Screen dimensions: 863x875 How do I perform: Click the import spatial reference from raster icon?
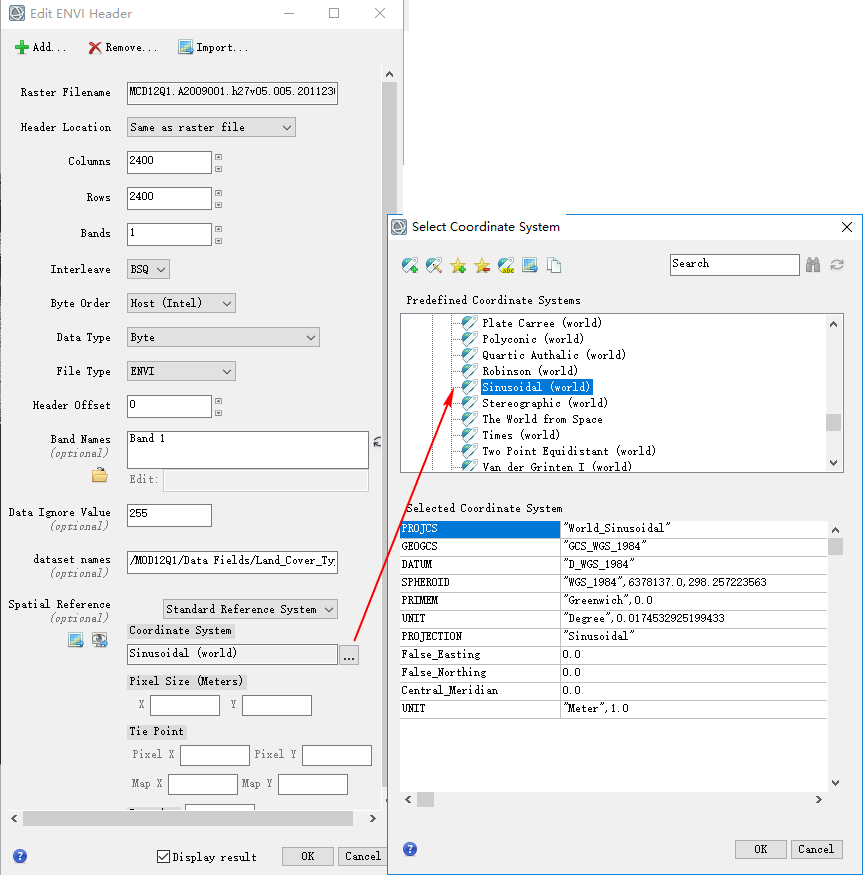coord(76,640)
